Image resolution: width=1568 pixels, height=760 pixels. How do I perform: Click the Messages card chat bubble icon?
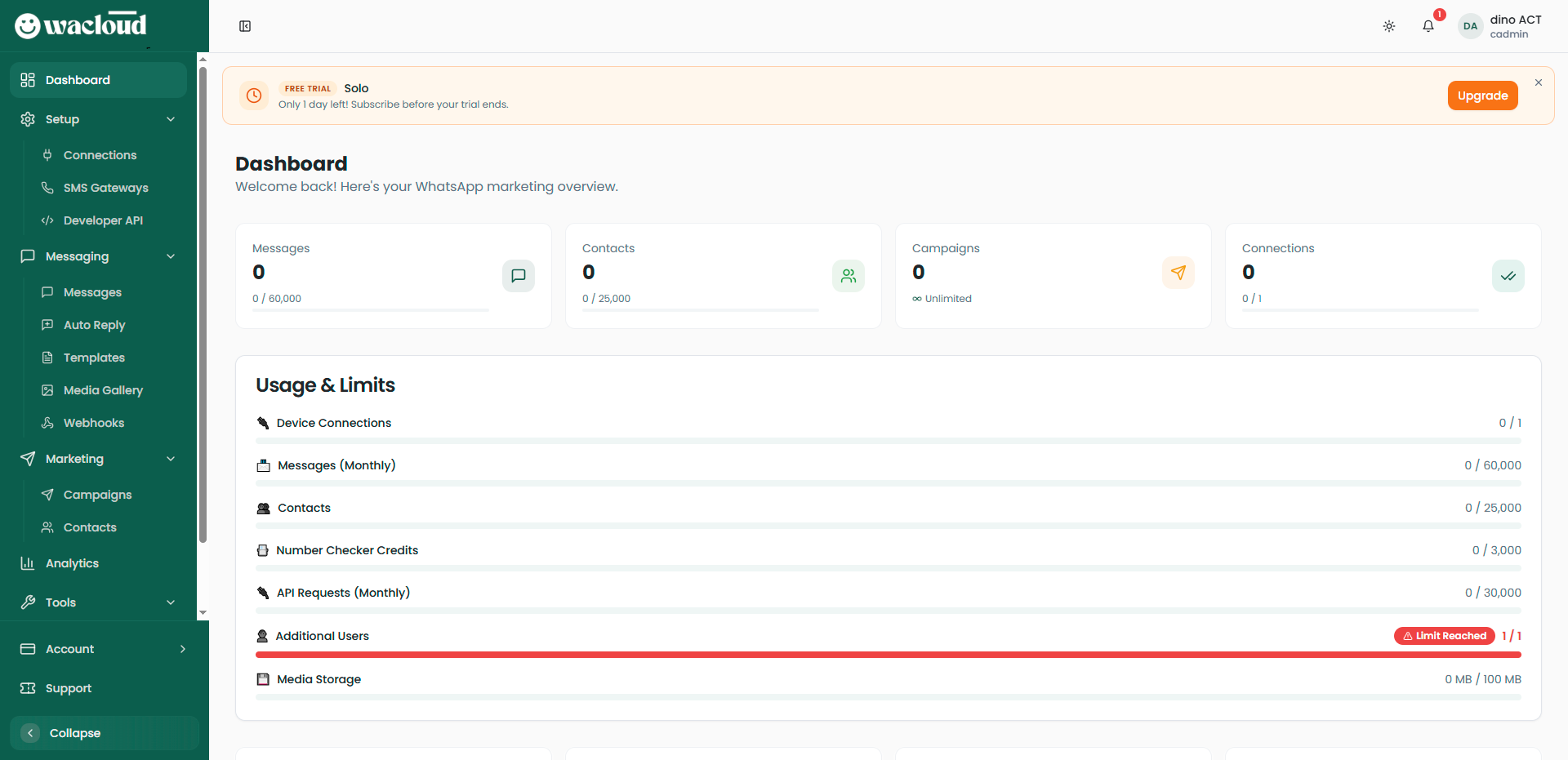518,276
